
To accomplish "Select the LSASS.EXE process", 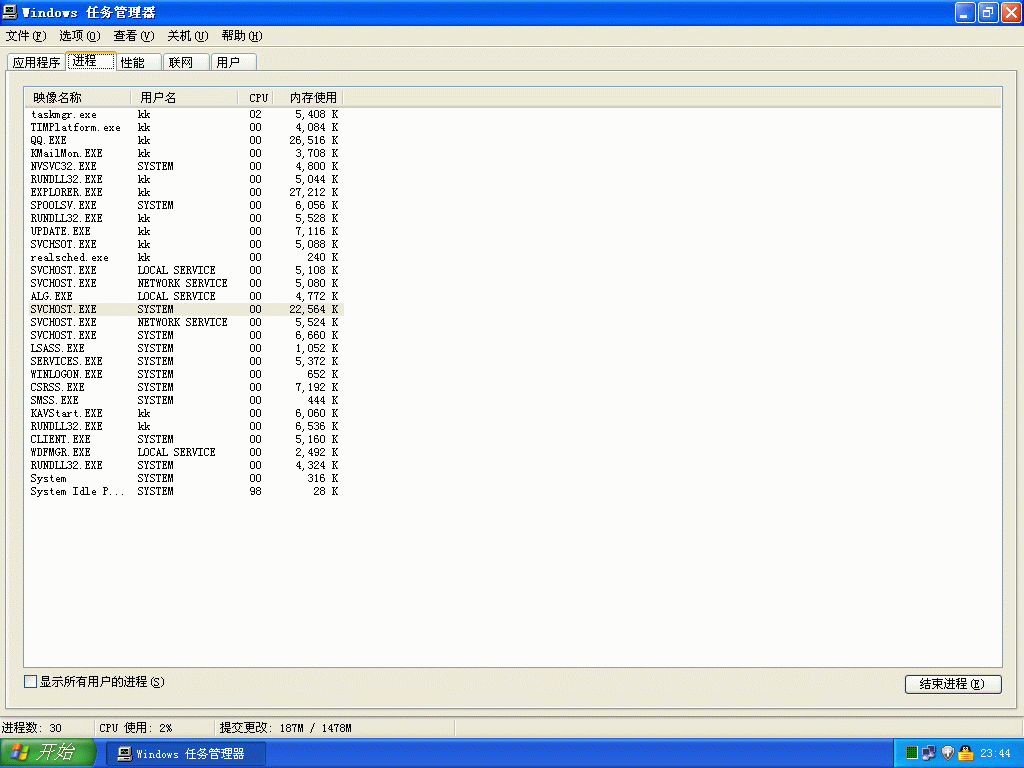I will tap(184, 348).
